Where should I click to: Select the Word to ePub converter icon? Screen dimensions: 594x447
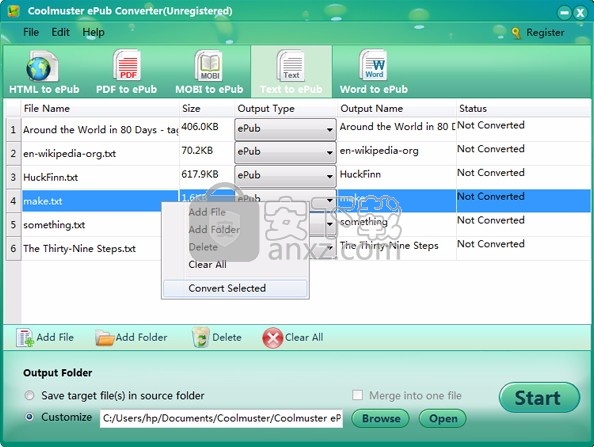(x=374, y=65)
